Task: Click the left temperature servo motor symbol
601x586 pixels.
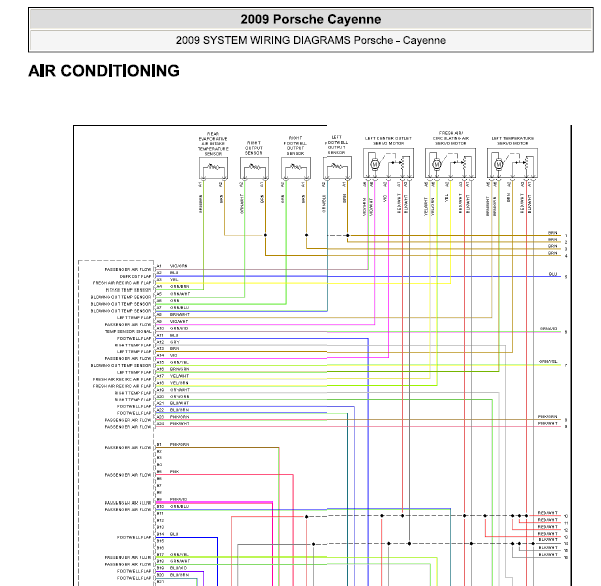Action: [512, 163]
